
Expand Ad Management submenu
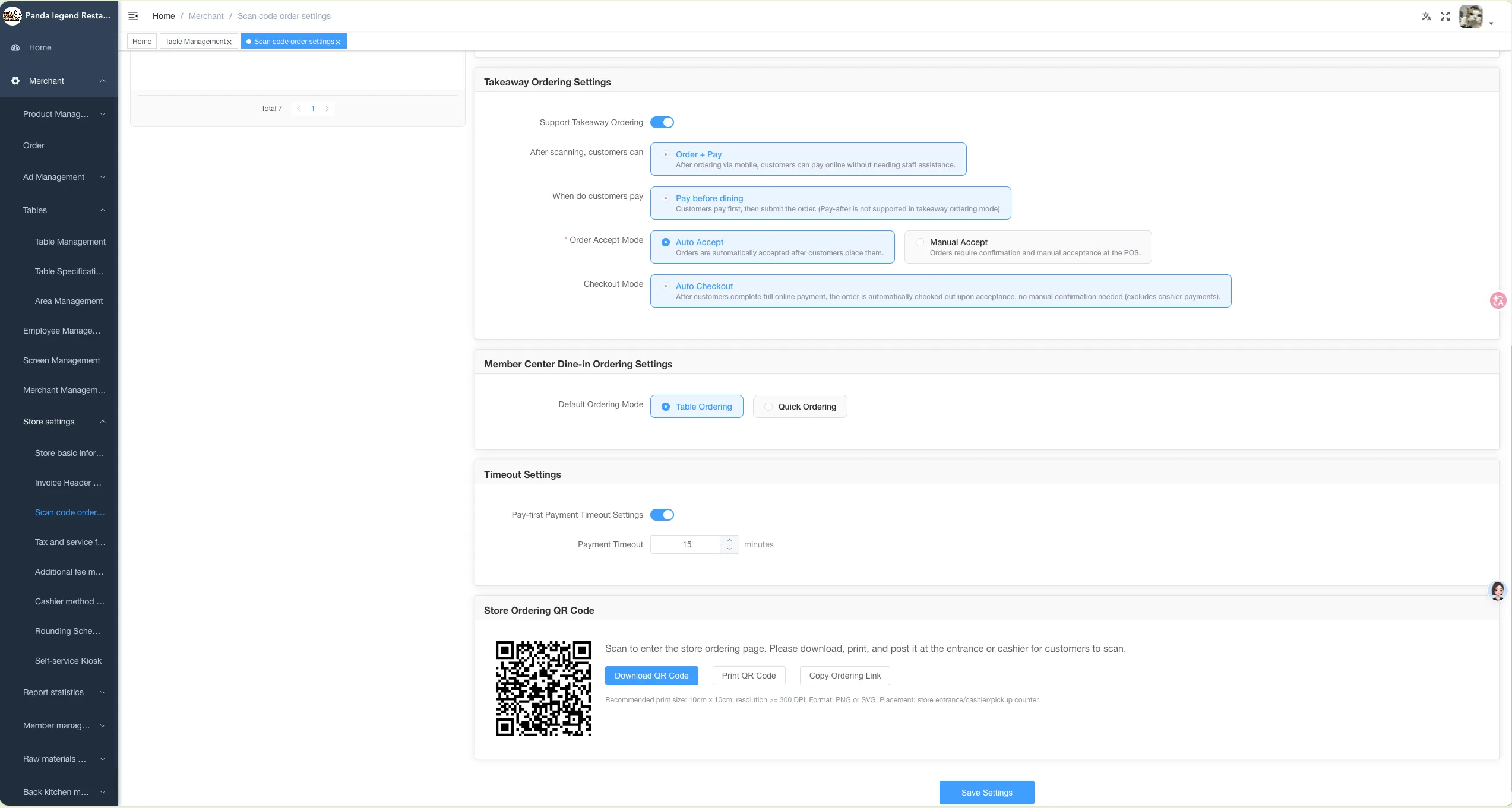coord(103,177)
